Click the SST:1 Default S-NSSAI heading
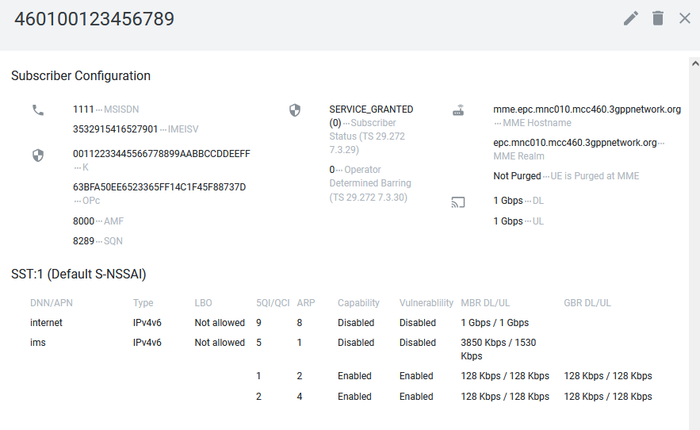The height and width of the screenshot is (430, 700). (79, 274)
